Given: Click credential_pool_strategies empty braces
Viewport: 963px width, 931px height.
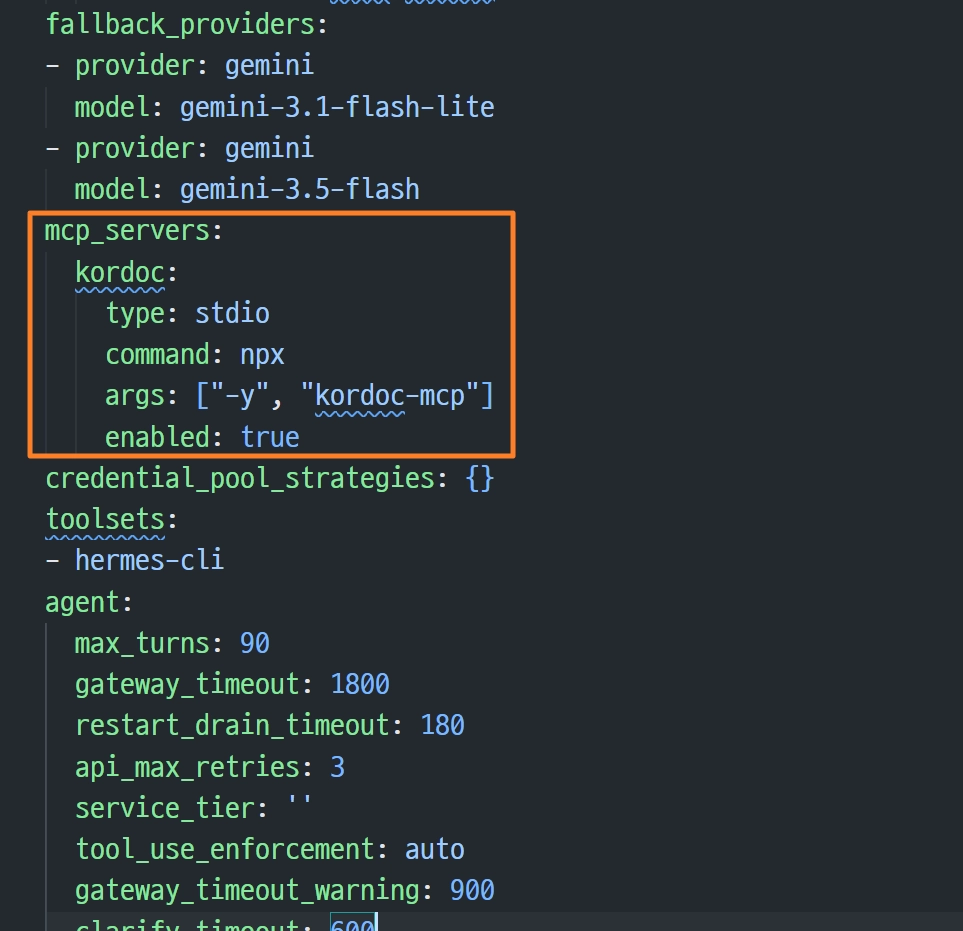Looking at the screenshot, I should point(480,478).
